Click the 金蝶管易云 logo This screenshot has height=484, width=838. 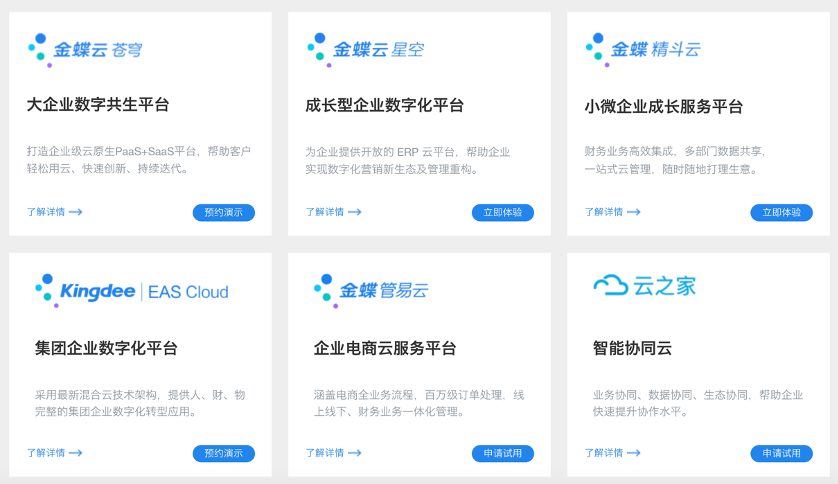coord(371,291)
